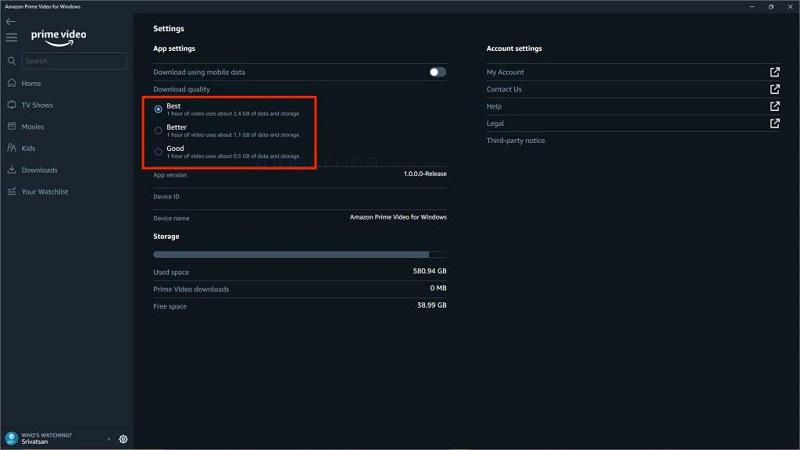
Task: Open Help external link icon
Action: [774, 106]
